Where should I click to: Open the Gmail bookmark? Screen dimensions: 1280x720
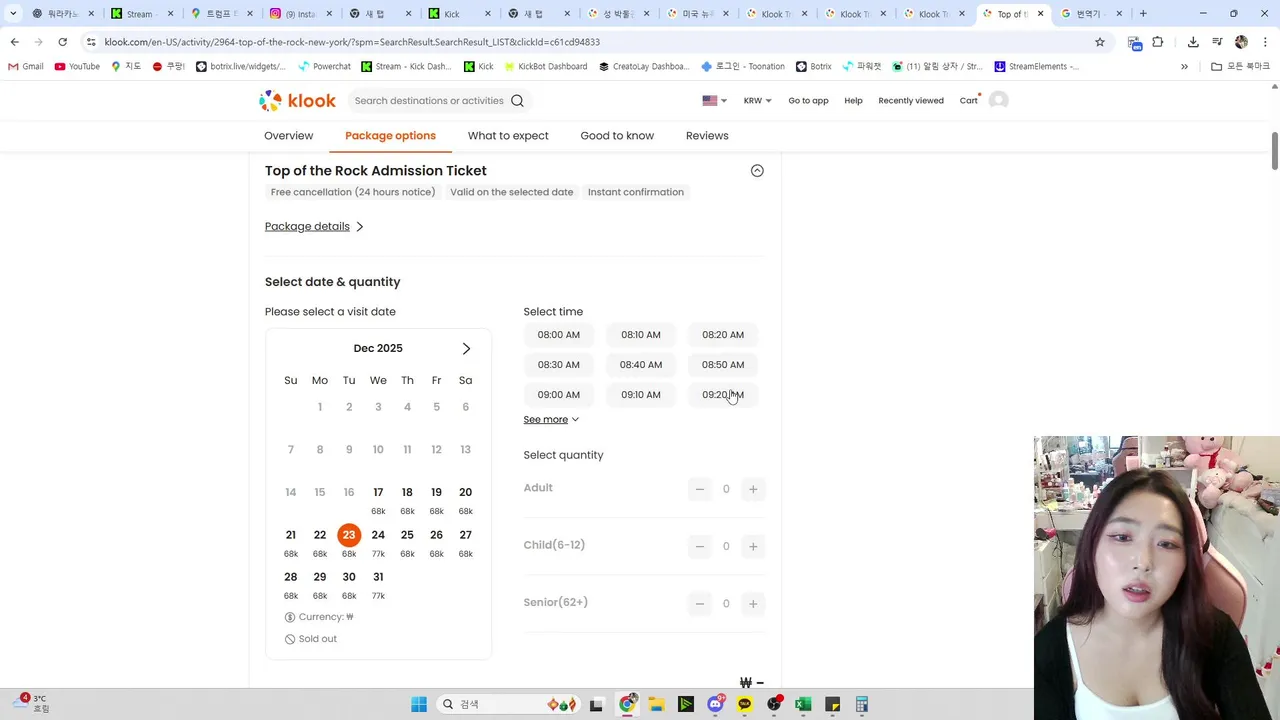26,66
